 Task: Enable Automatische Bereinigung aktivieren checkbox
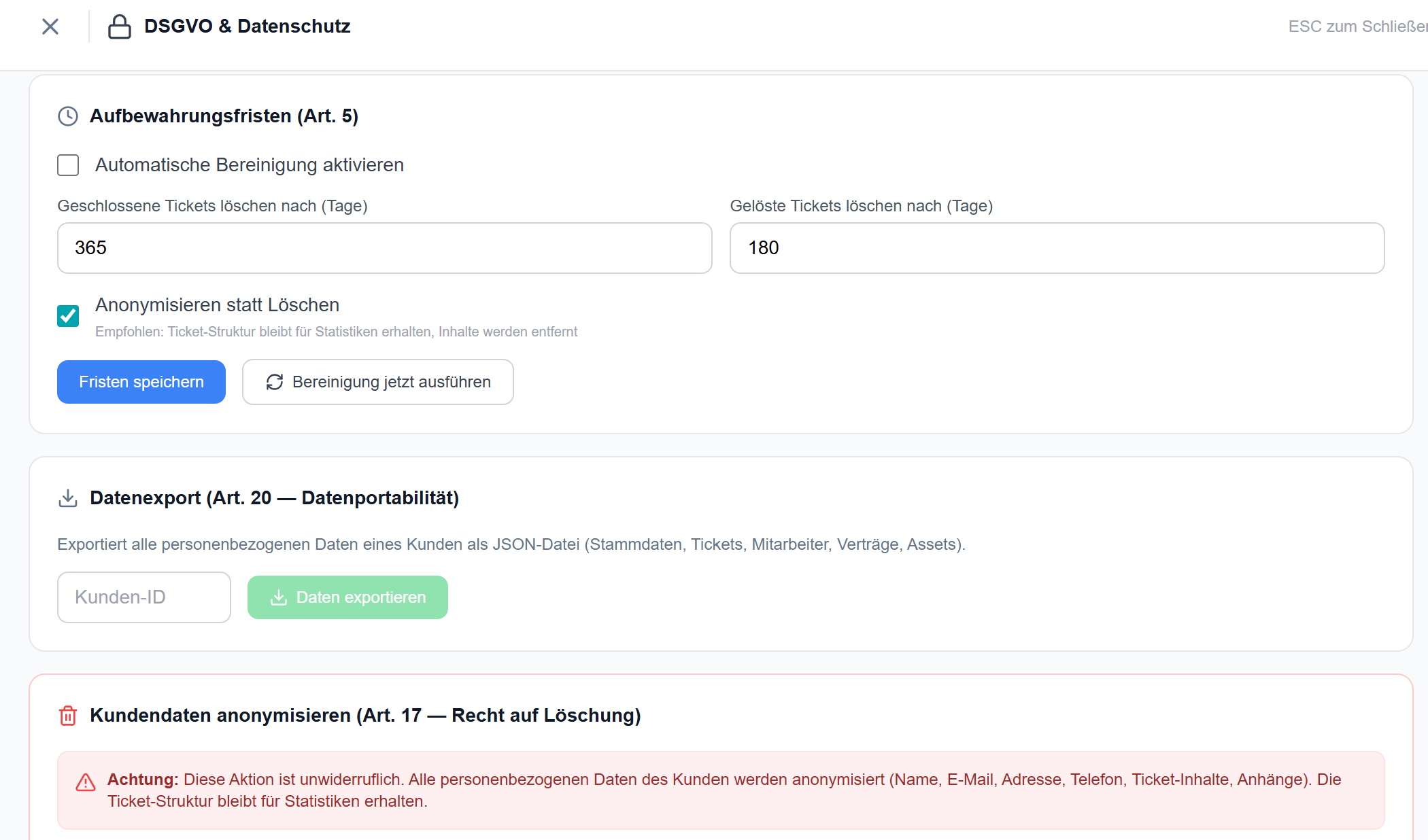coord(68,165)
